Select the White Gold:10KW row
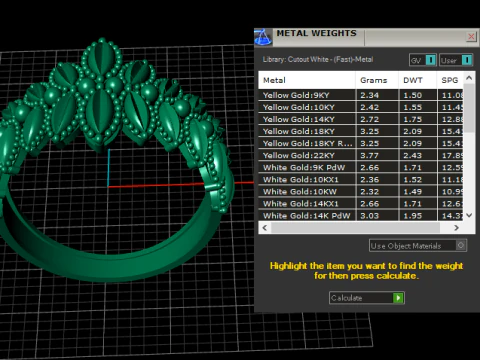Image resolution: width=480 pixels, height=360 pixels. pos(361,191)
